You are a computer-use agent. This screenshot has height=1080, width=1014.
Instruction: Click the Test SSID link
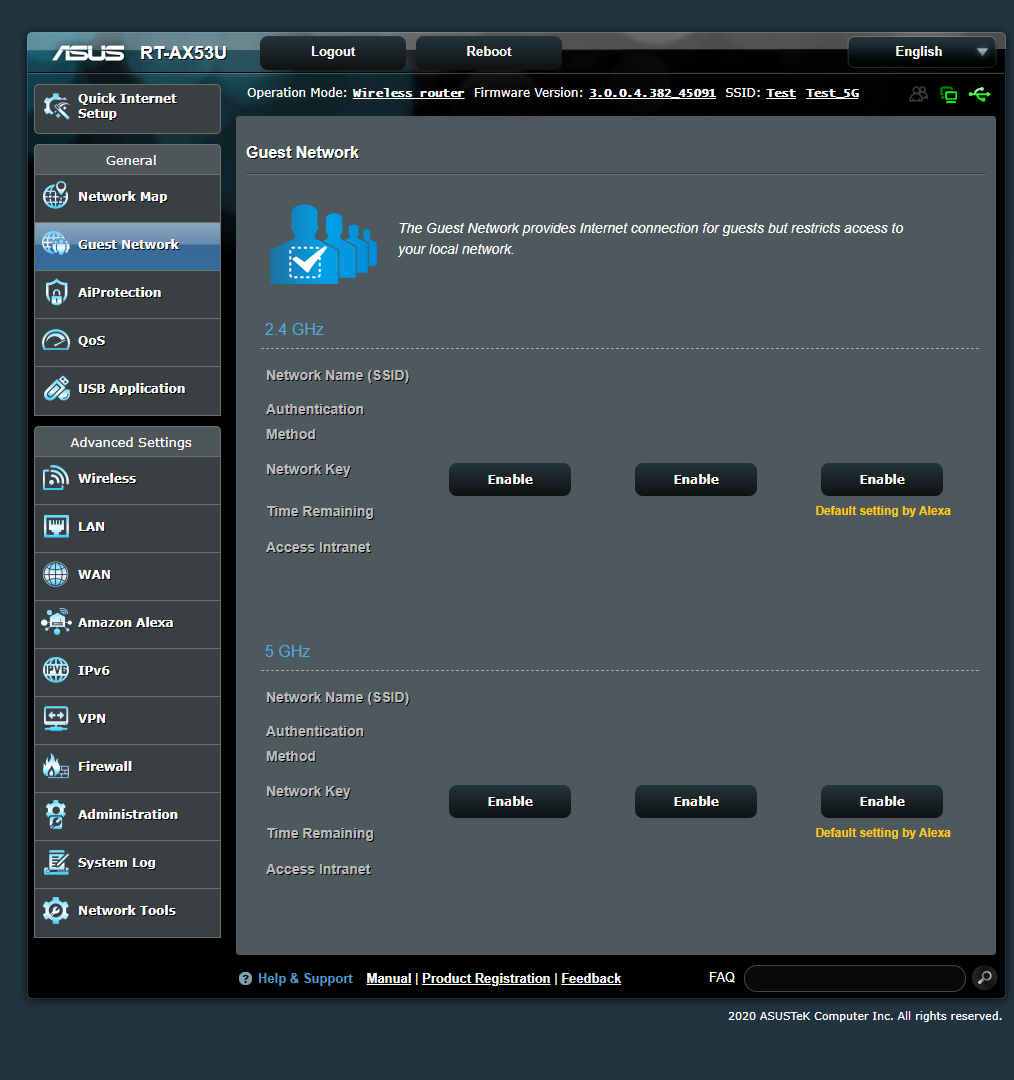pos(780,93)
